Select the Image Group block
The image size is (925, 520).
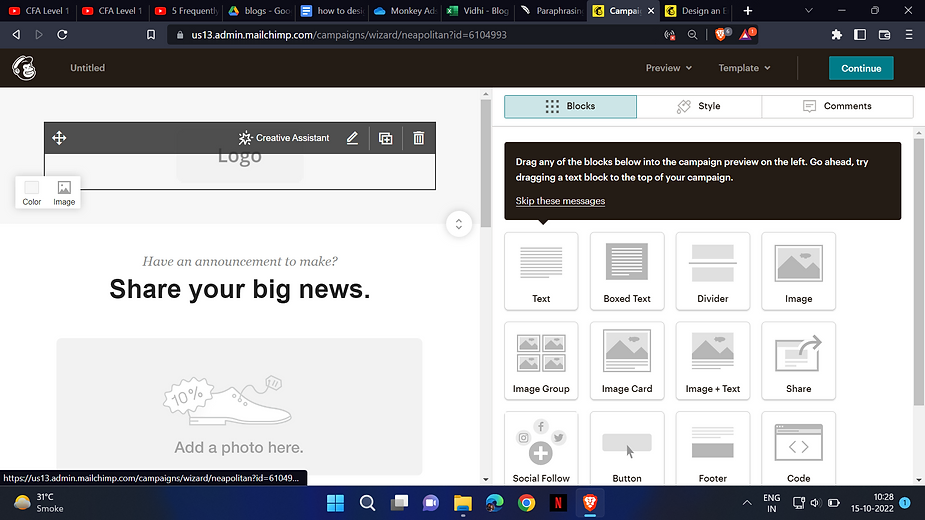[541, 360]
